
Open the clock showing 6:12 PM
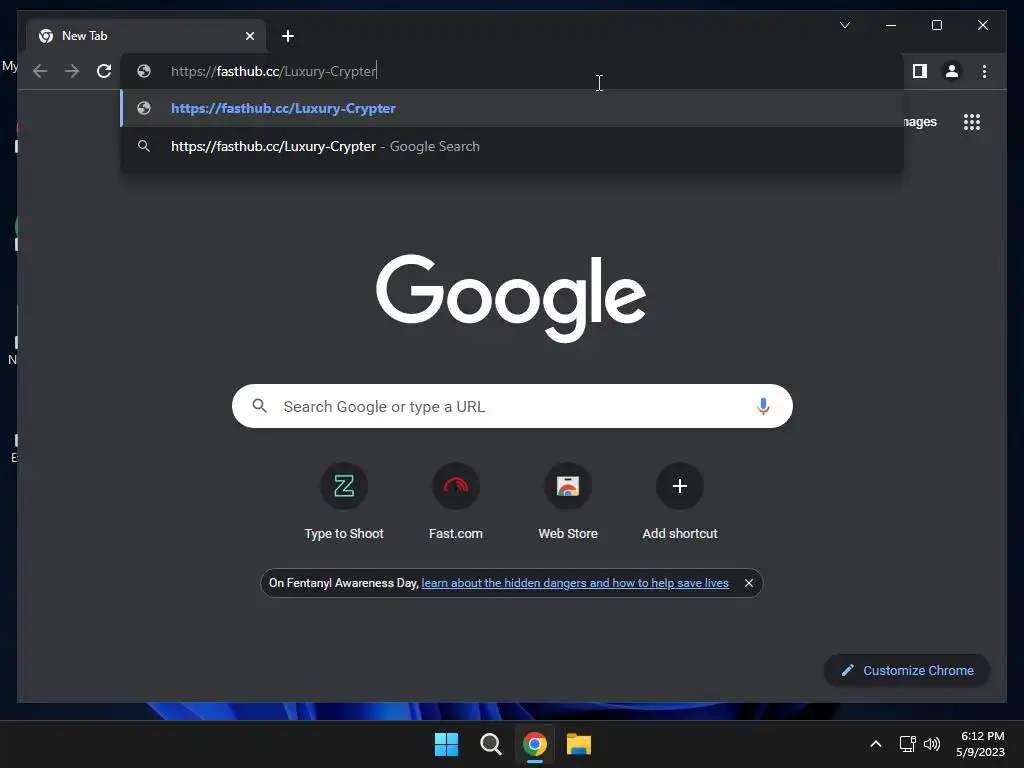980,744
